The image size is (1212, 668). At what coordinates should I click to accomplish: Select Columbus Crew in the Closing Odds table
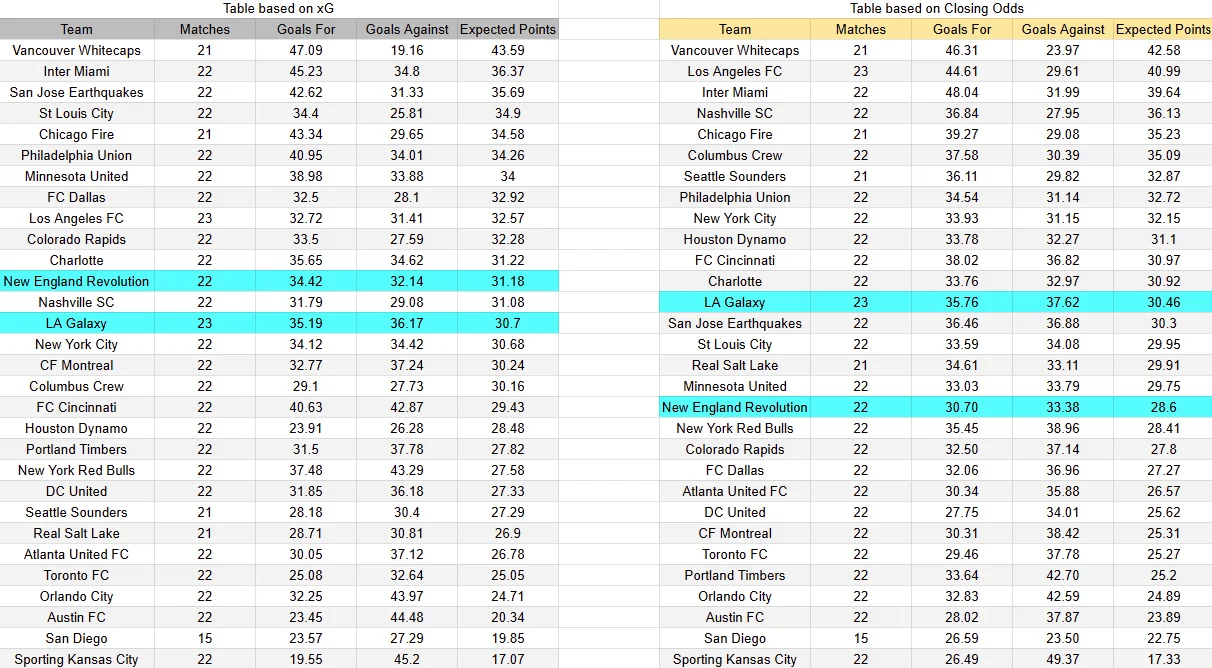pyautogui.click(x=735, y=155)
